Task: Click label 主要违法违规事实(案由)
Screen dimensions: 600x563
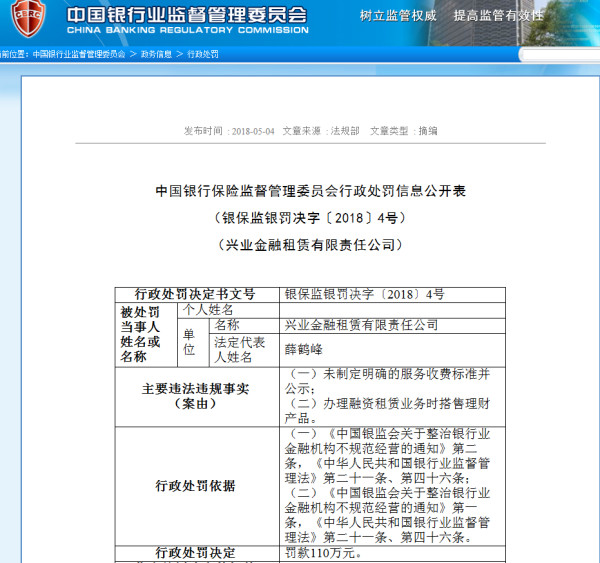Action: (x=195, y=396)
